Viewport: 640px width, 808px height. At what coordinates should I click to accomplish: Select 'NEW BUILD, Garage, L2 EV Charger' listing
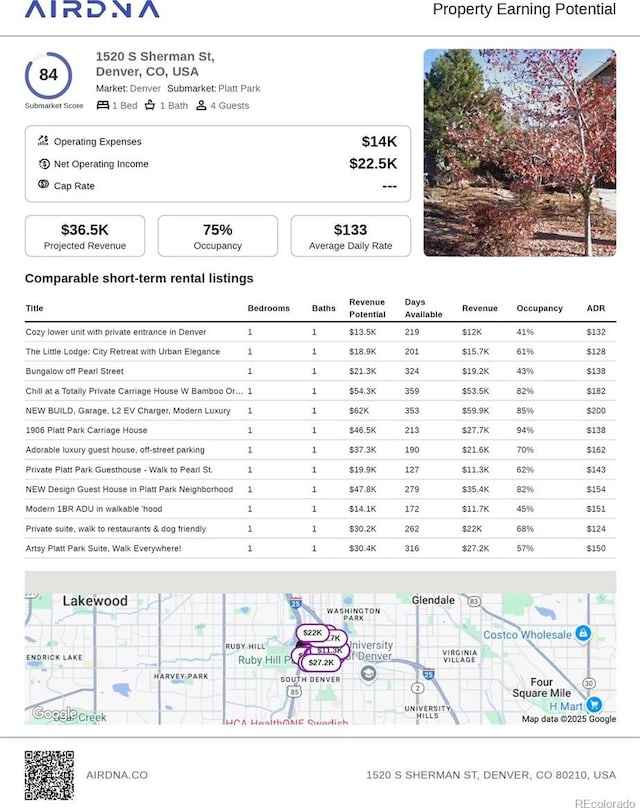(x=321, y=411)
